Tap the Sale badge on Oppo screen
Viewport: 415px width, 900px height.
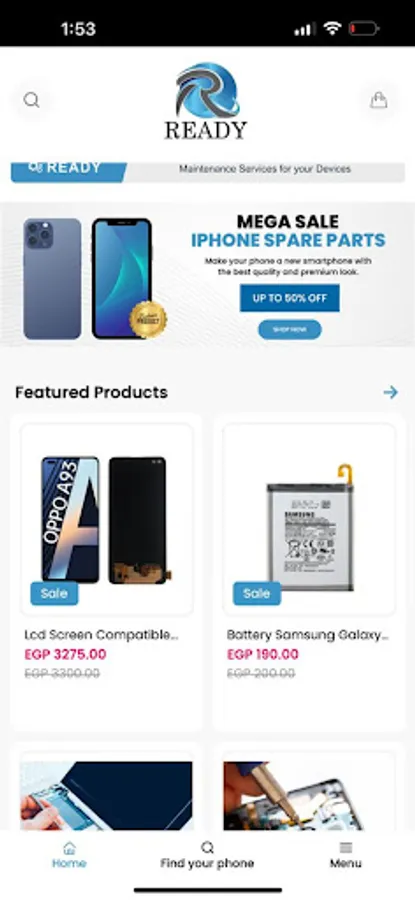click(x=55, y=593)
